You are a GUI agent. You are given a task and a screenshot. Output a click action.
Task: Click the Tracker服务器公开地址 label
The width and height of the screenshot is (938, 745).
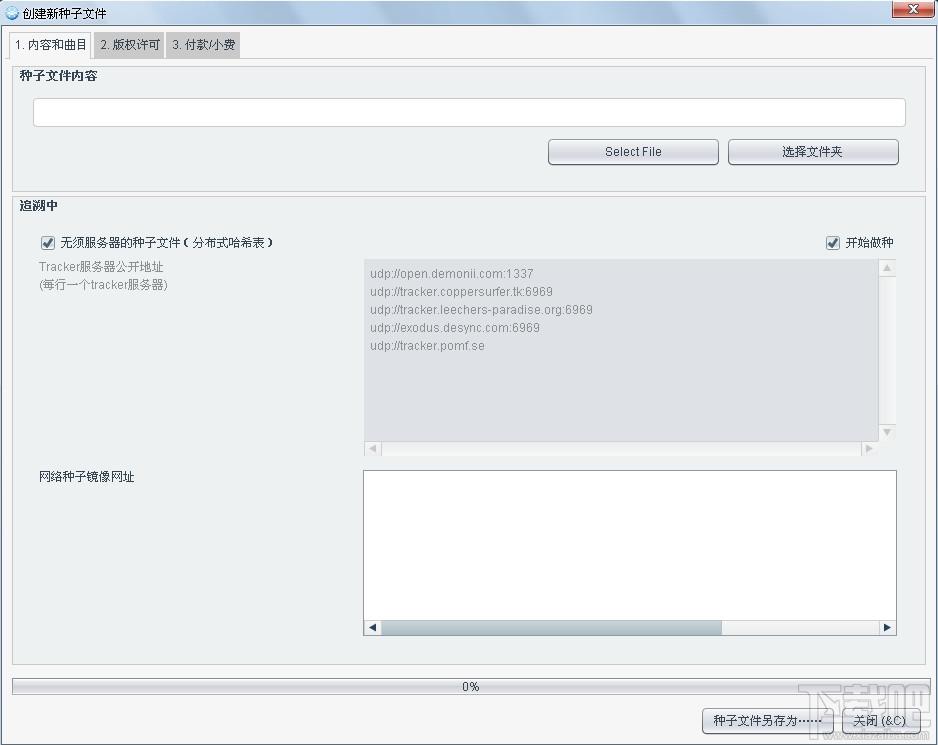coord(101,267)
